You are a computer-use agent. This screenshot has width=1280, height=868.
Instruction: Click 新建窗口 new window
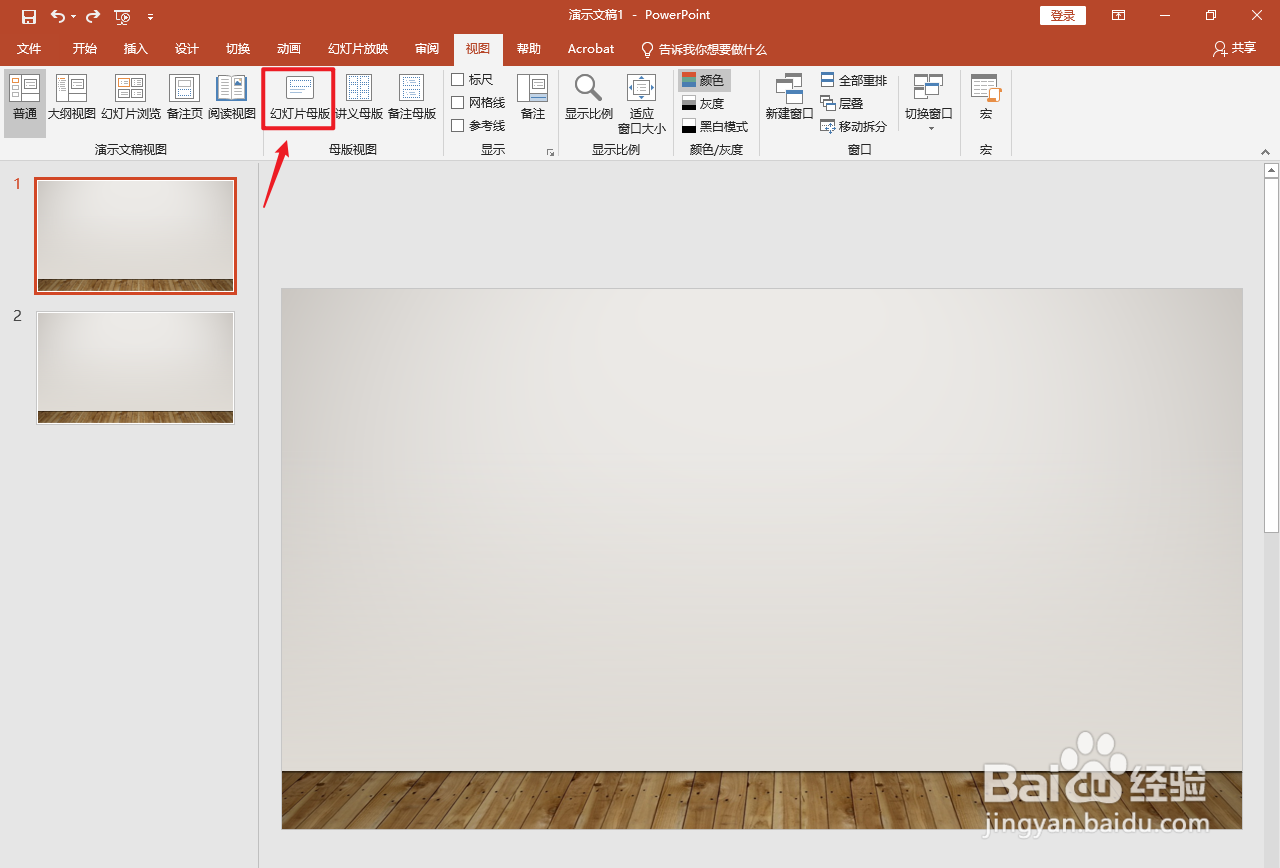coord(790,98)
